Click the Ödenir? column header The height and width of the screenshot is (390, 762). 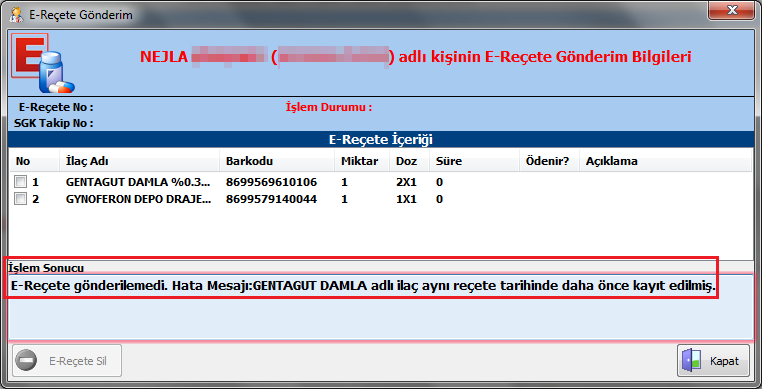[x=548, y=161]
